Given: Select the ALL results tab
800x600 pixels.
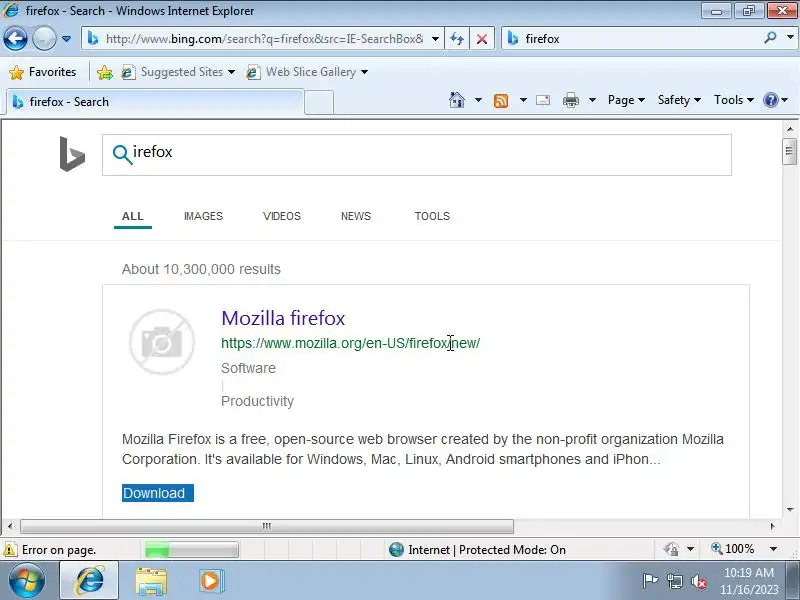Looking at the screenshot, I should pyautogui.click(x=133, y=216).
